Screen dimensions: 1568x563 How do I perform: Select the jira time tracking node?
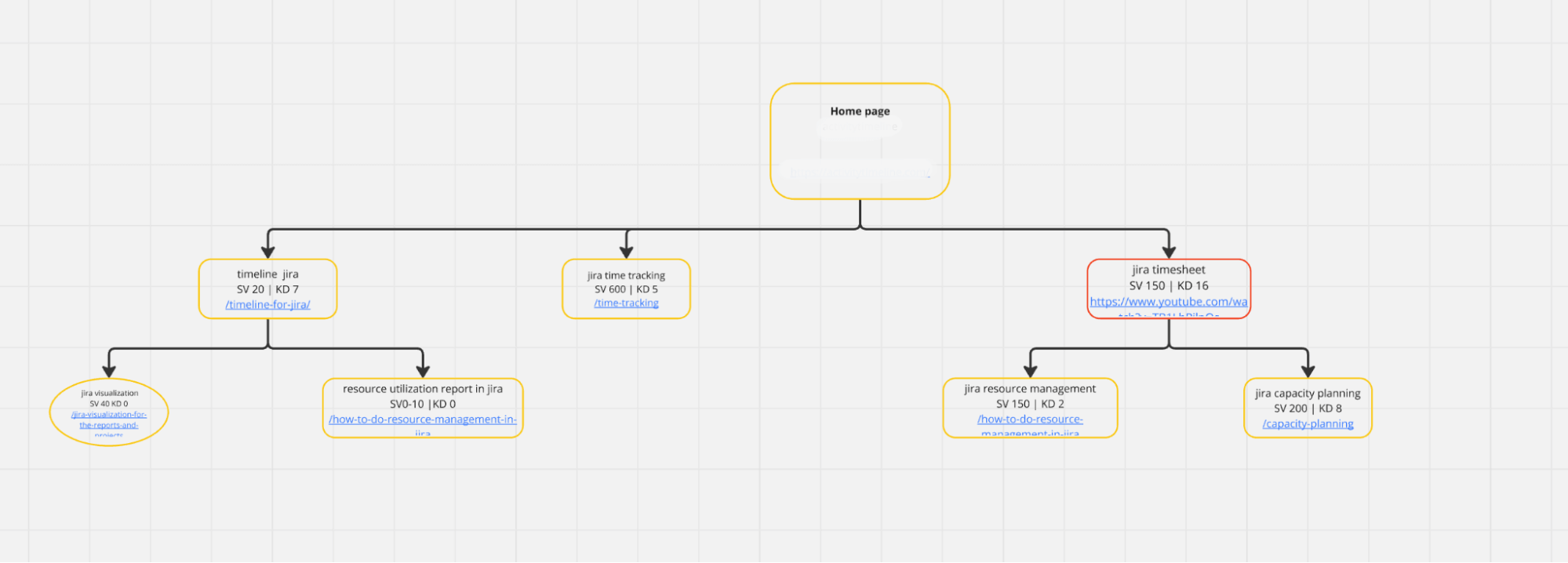pyautogui.click(x=626, y=289)
